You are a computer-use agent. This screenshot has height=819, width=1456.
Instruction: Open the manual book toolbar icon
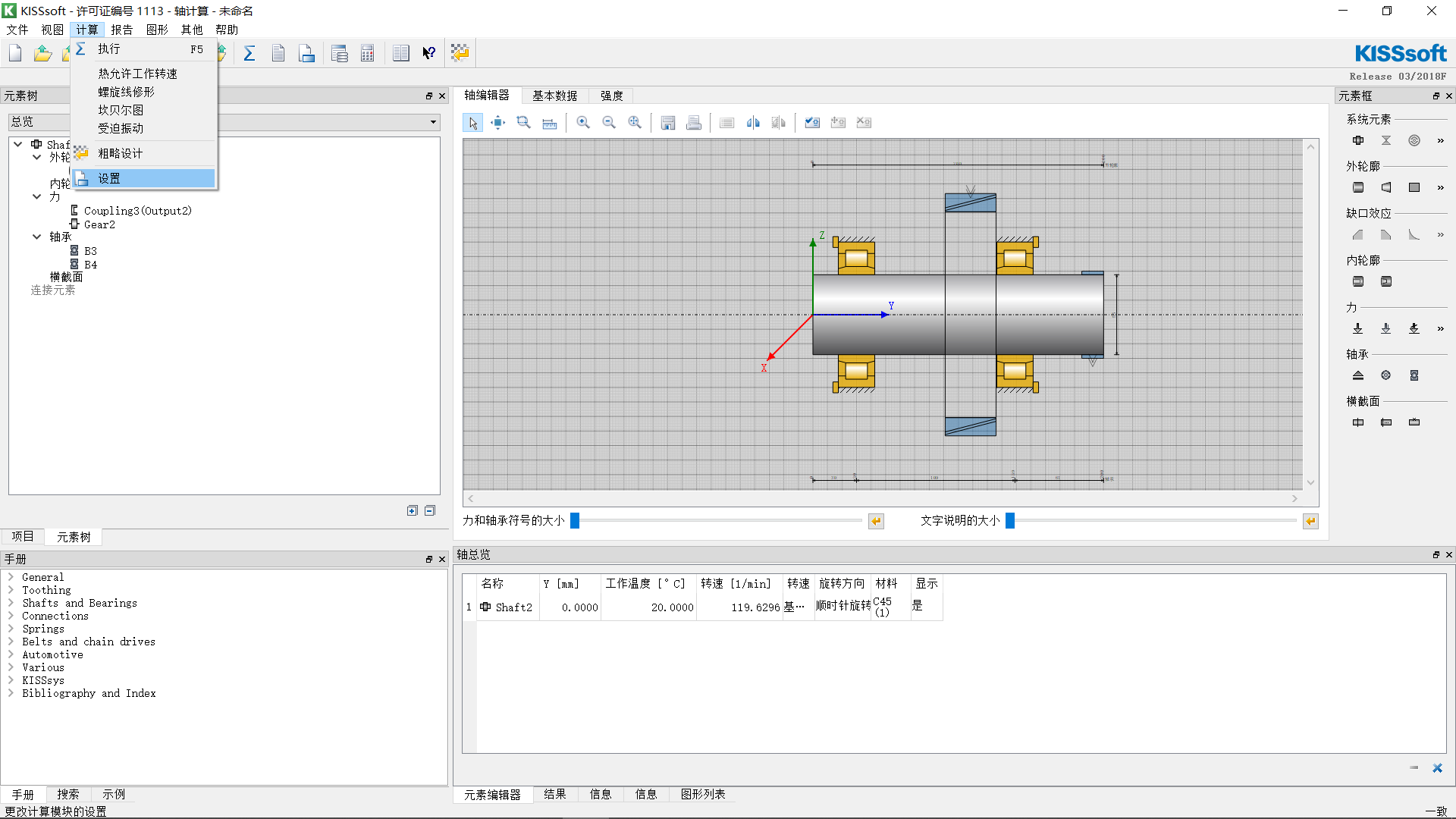(x=401, y=53)
